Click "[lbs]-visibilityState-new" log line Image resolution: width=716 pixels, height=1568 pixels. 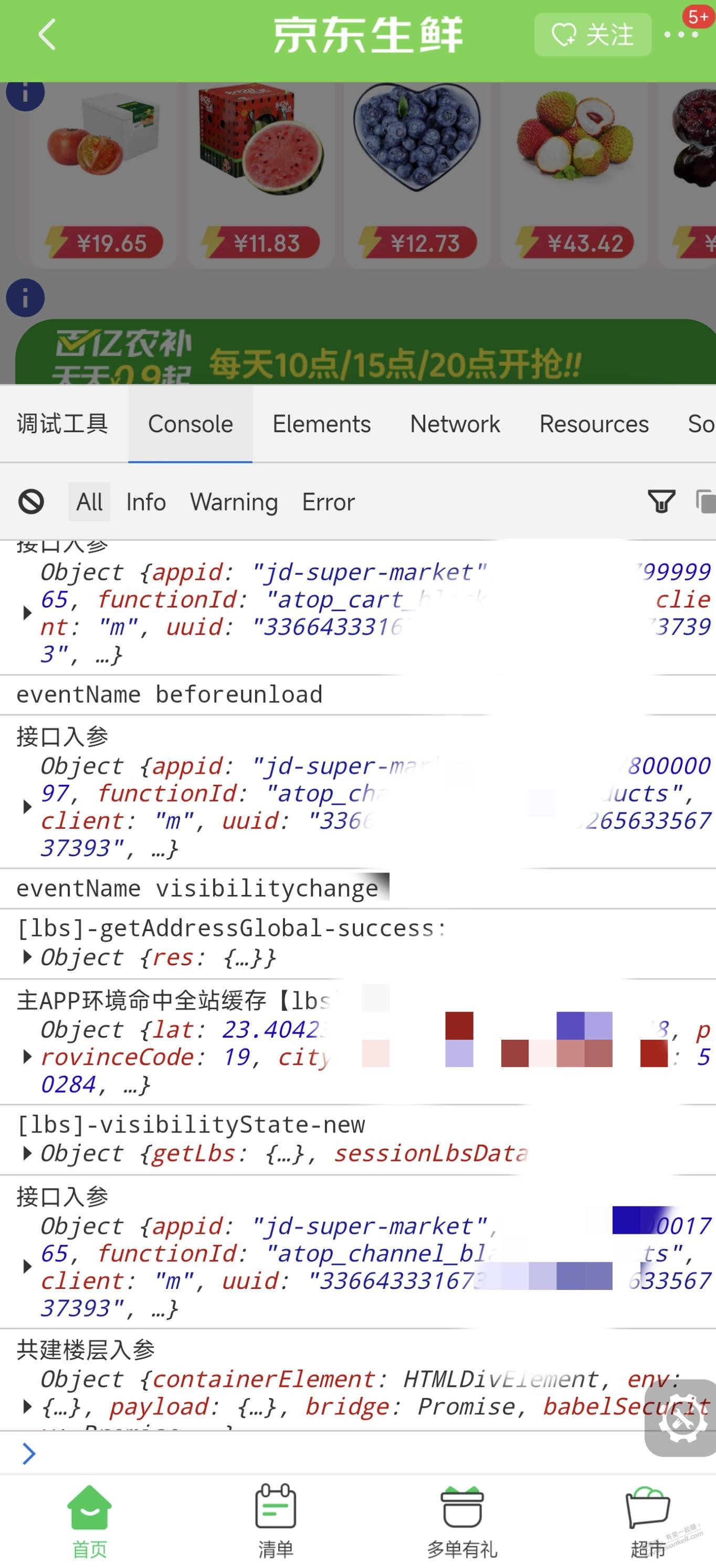pyautogui.click(x=191, y=1124)
